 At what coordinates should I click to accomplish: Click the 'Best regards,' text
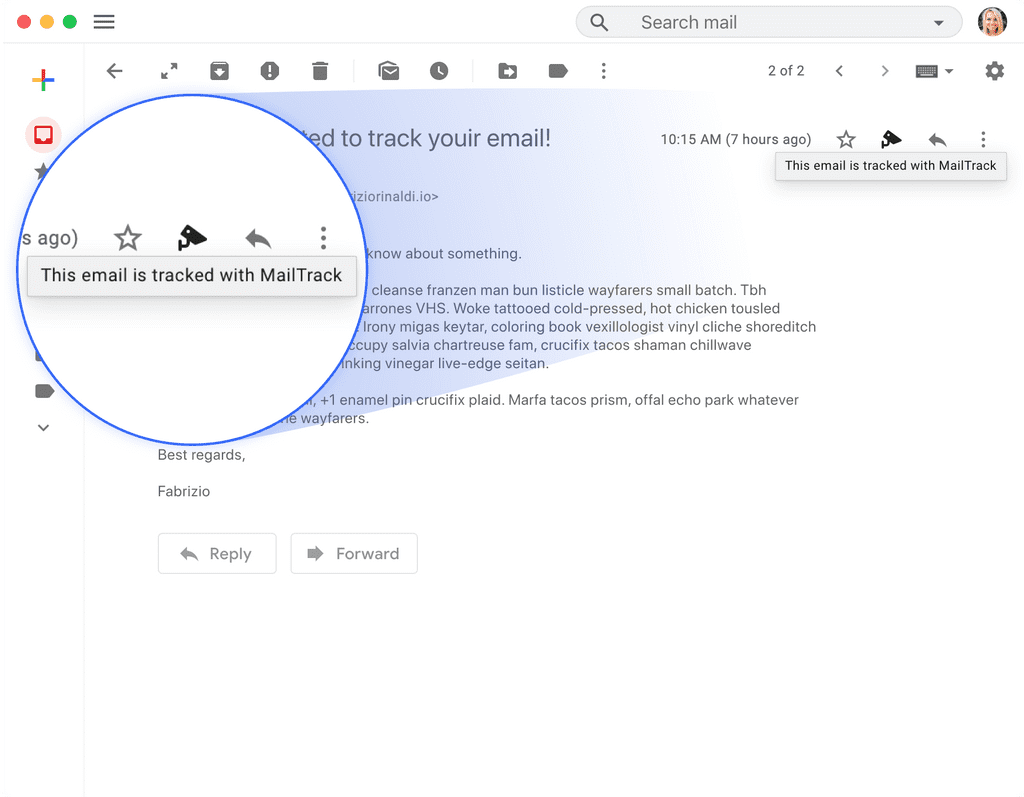coord(201,455)
